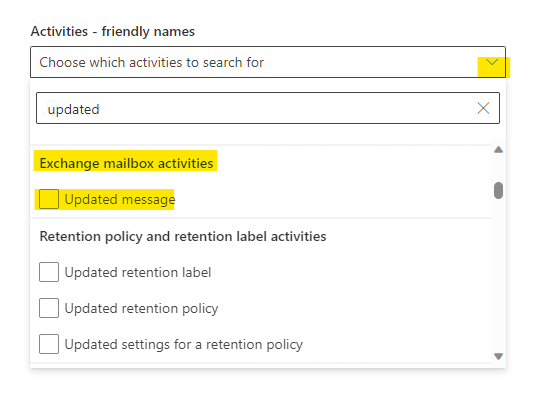
Task: Tick the 'Updated retention label' checkbox
Action: coord(49,272)
